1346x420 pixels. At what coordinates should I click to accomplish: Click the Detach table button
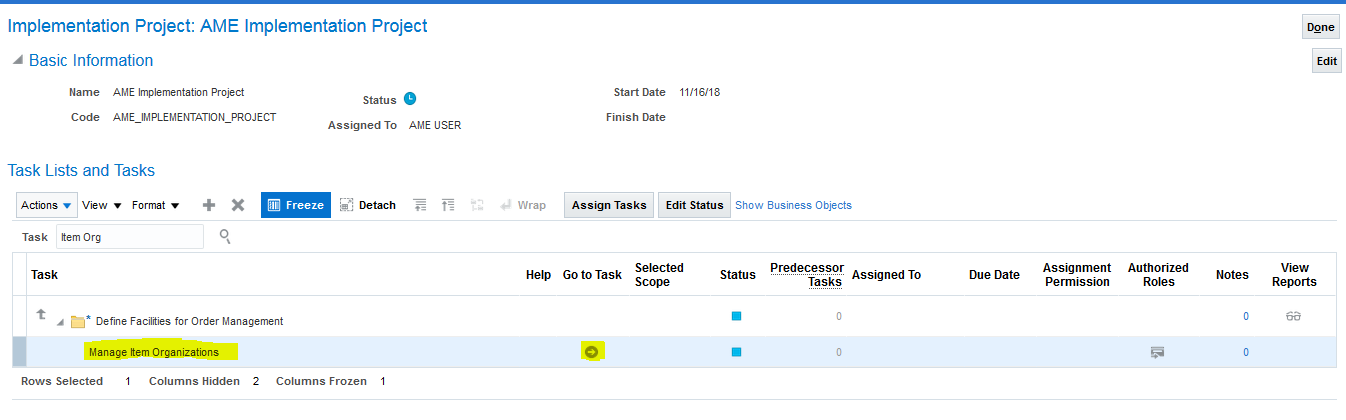click(368, 205)
